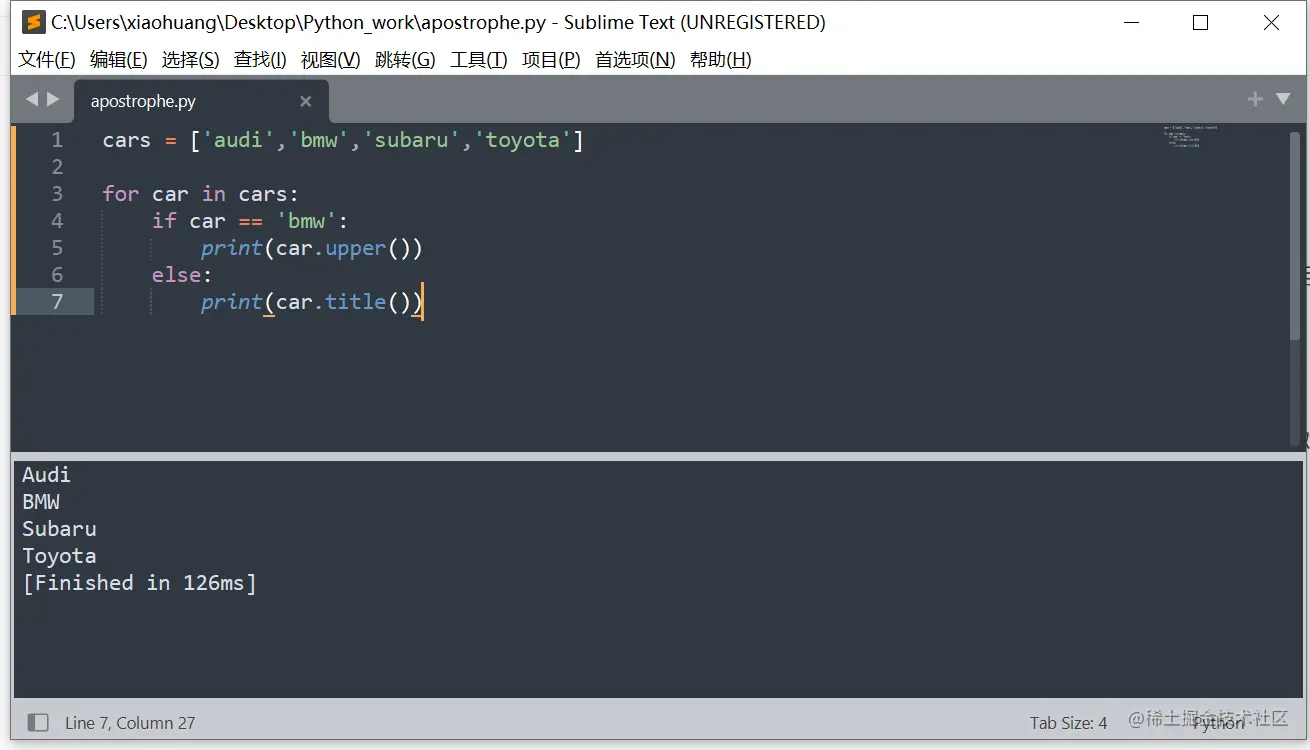Open the 查找(I) menu
Screen dimensions: 1310x750
point(260,60)
